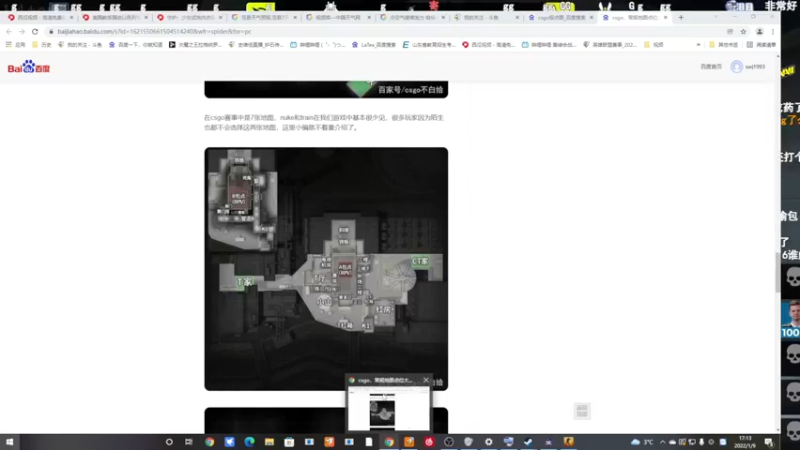Click the Baidu logo in page header

[29, 67]
